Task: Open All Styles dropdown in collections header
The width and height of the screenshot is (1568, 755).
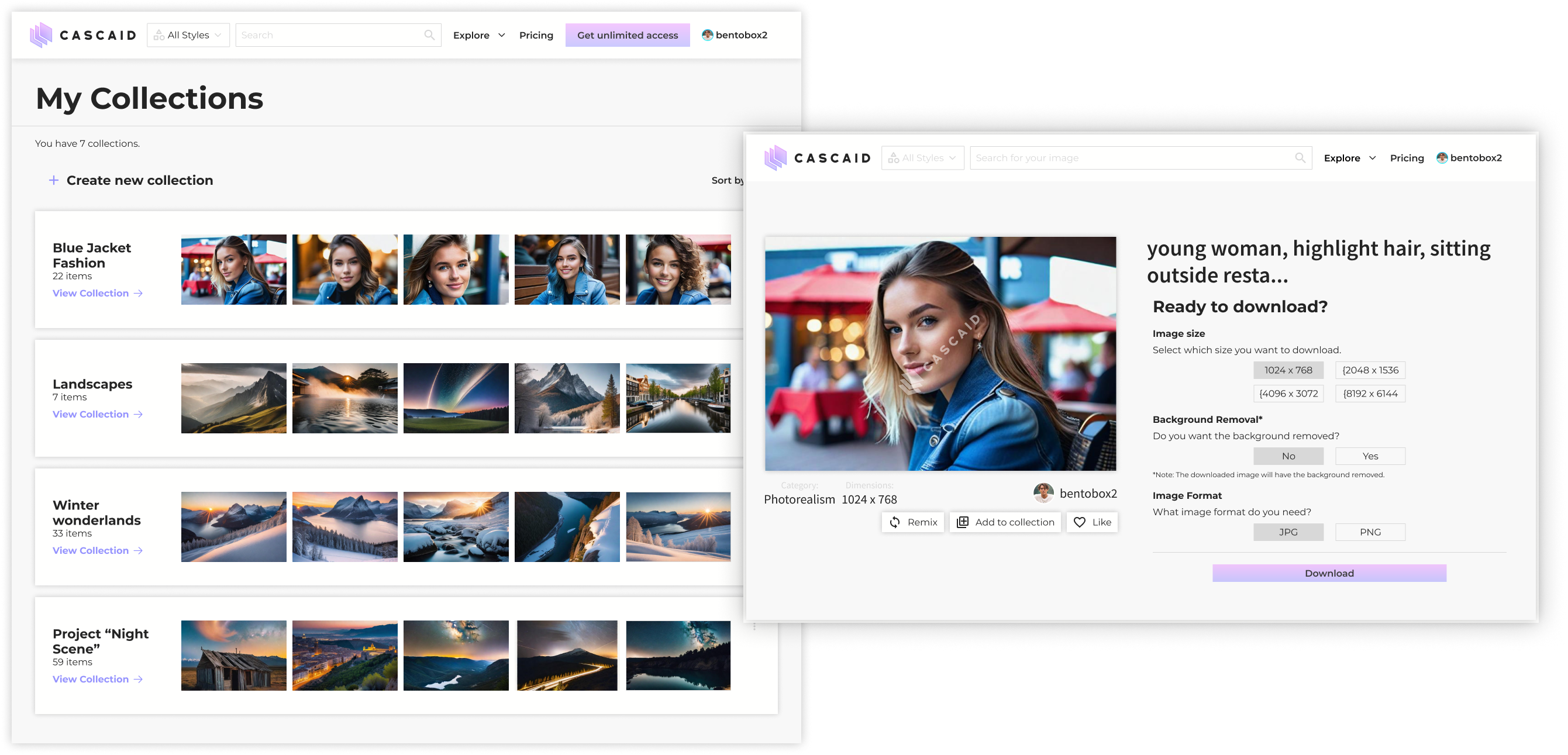Action: [x=188, y=35]
